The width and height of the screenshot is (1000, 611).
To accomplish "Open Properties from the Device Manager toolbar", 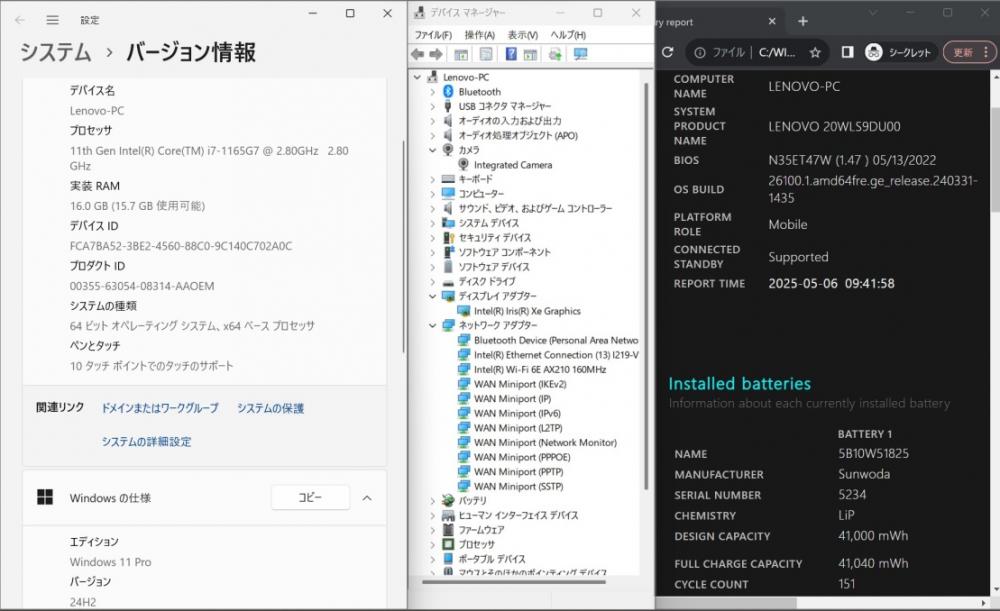I will tap(486, 54).
